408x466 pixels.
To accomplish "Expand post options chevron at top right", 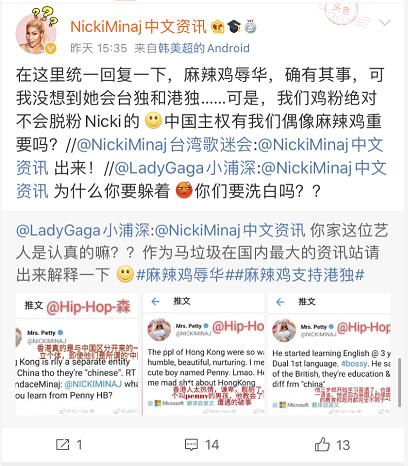I will click(x=385, y=23).
